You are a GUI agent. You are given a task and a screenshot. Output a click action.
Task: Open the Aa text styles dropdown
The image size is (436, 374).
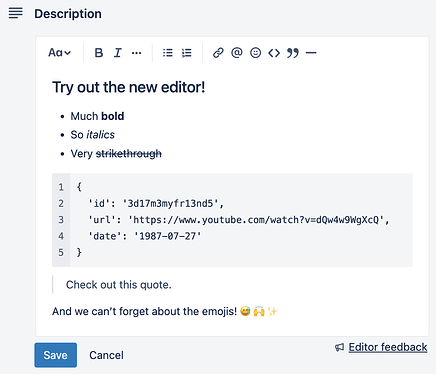[59, 53]
